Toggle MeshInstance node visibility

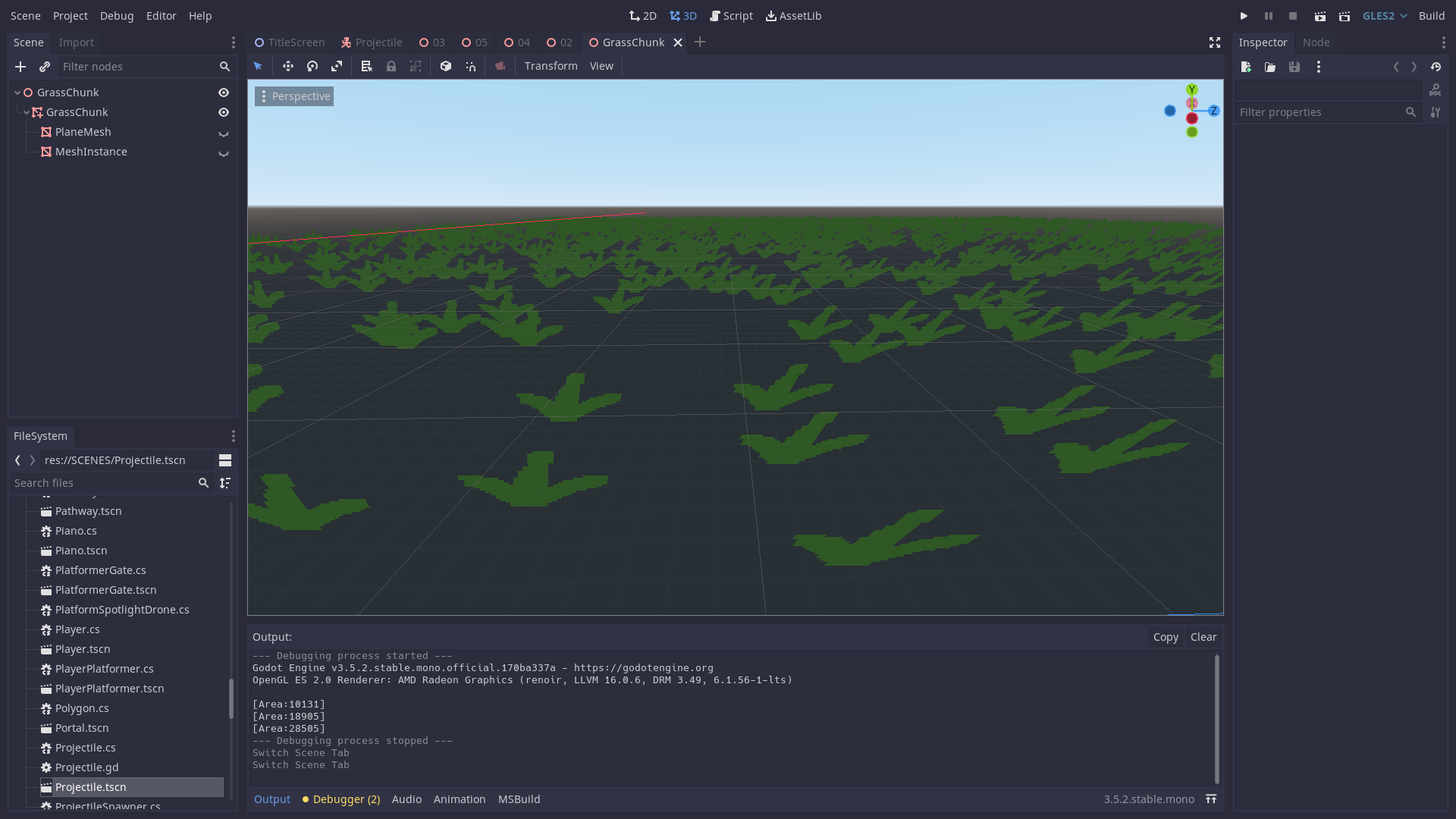coord(224,152)
